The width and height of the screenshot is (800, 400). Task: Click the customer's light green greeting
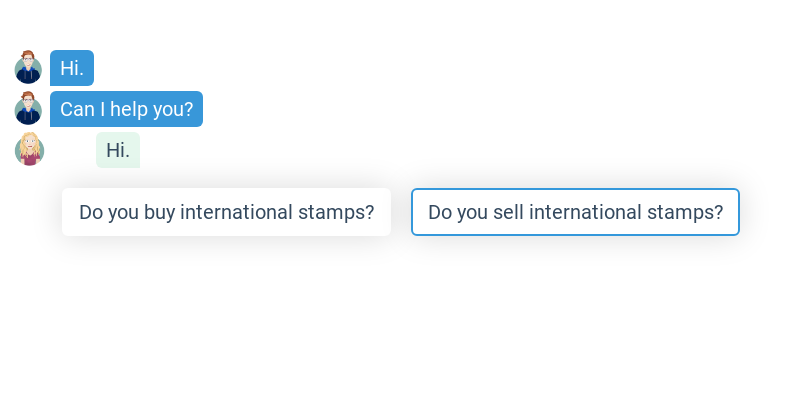(x=118, y=150)
